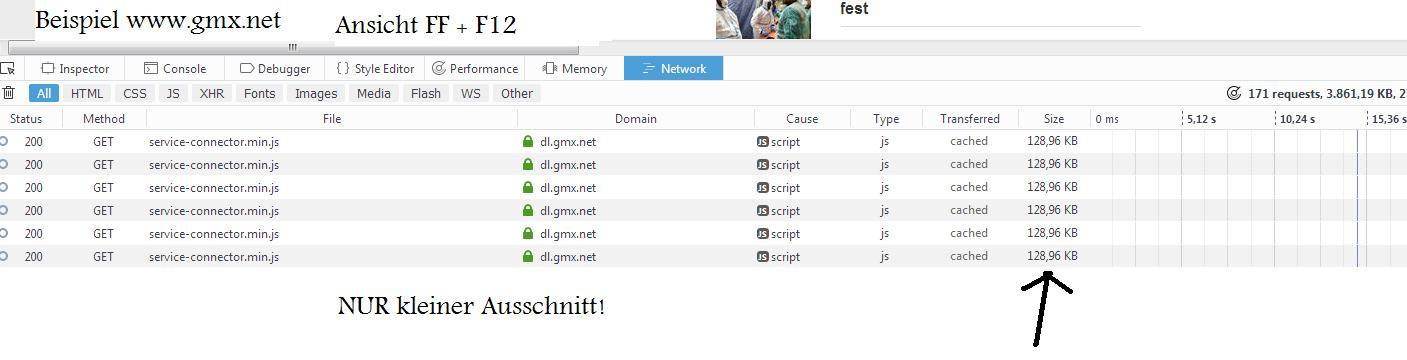Clear network requests with trash icon

click(x=8, y=93)
